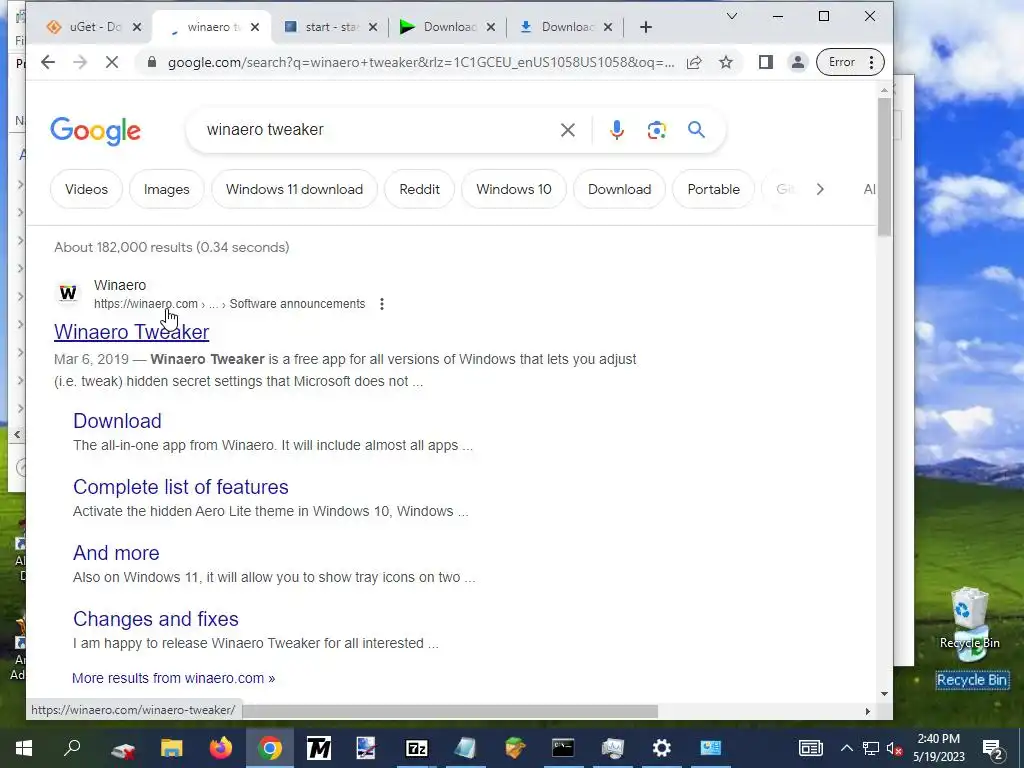
Task: Open the Winaero Tweaker result link
Action: coord(131,332)
